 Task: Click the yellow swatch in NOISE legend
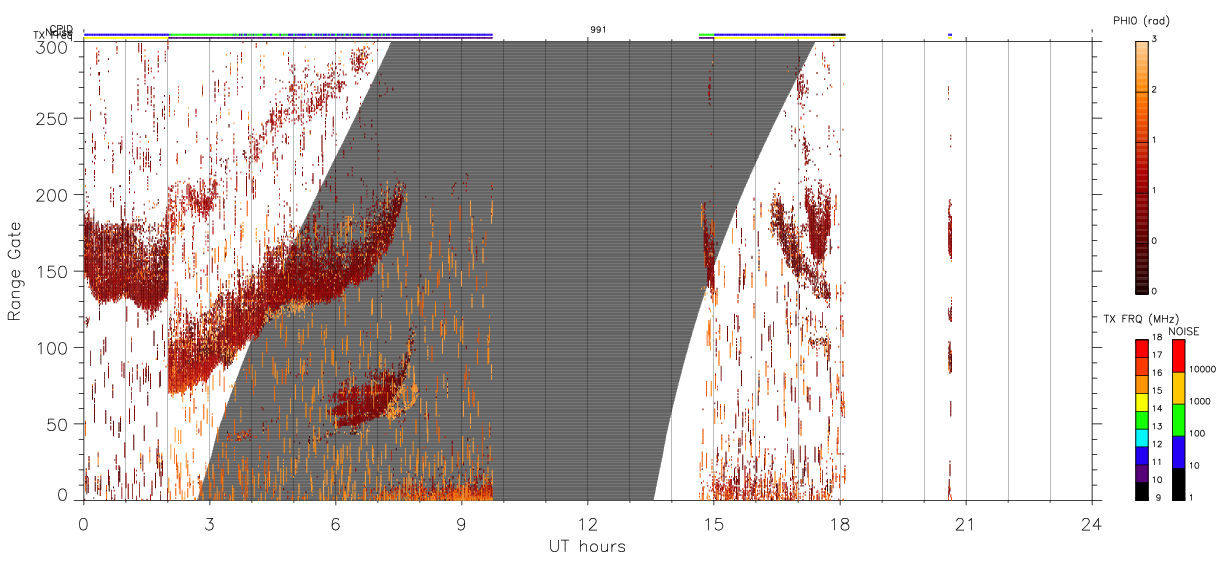click(1178, 388)
